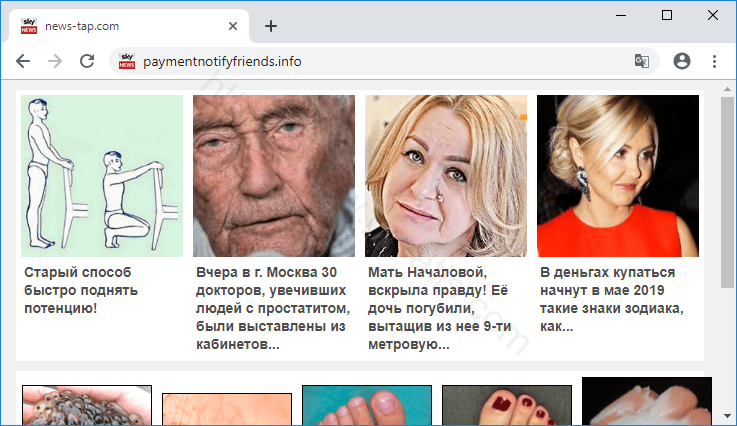Close the news-tap.com tab
This screenshot has width=737, height=426.
[x=233, y=26]
